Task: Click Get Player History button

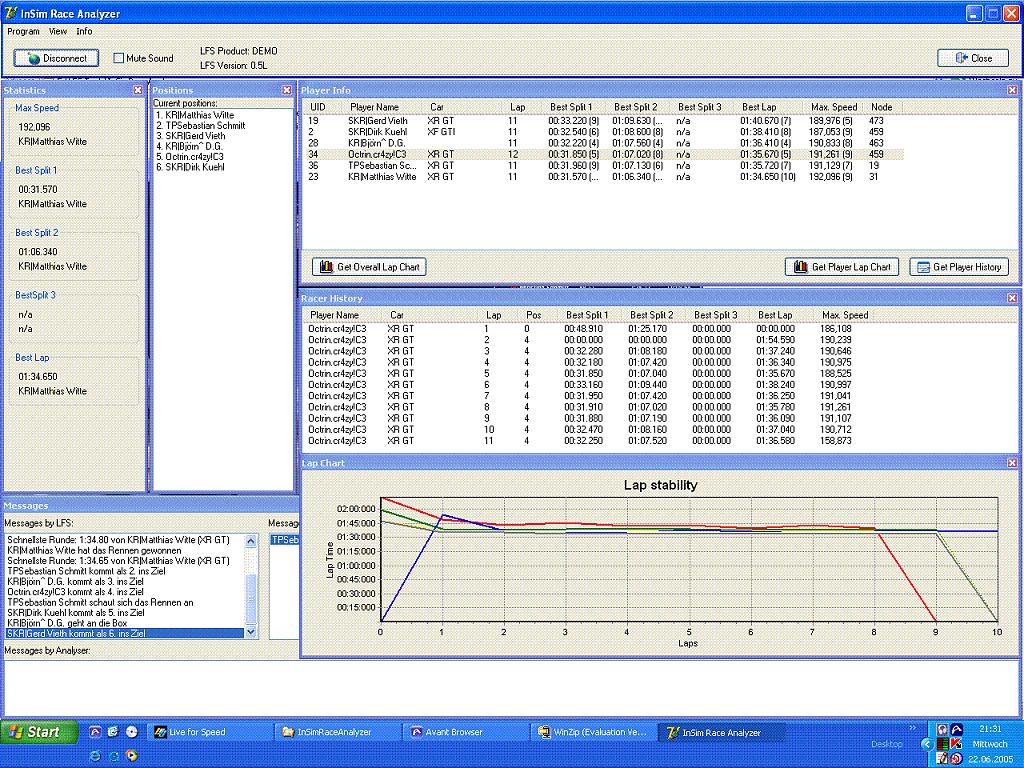Action: (959, 266)
